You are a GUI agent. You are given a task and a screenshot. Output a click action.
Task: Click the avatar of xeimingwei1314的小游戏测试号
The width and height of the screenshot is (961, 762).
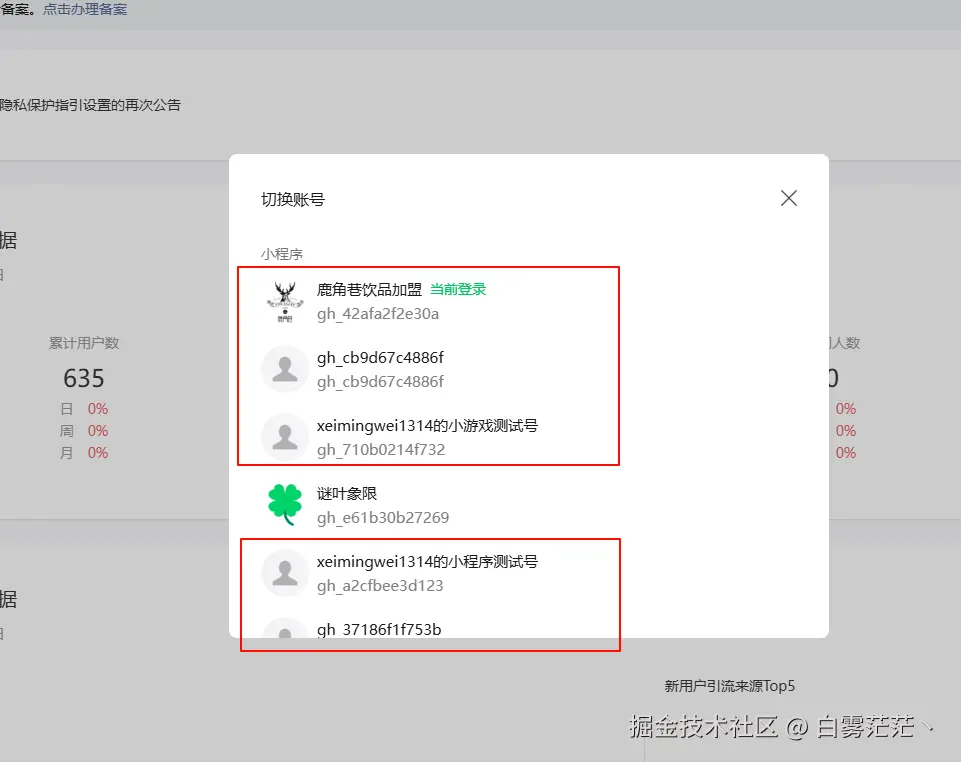[284, 436]
